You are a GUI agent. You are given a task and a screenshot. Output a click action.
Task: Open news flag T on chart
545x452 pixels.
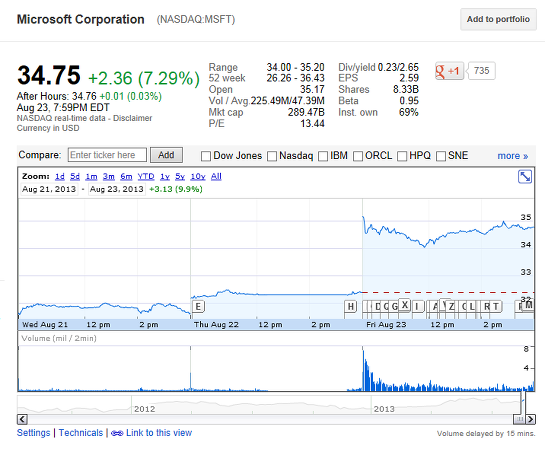[x=496, y=306]
